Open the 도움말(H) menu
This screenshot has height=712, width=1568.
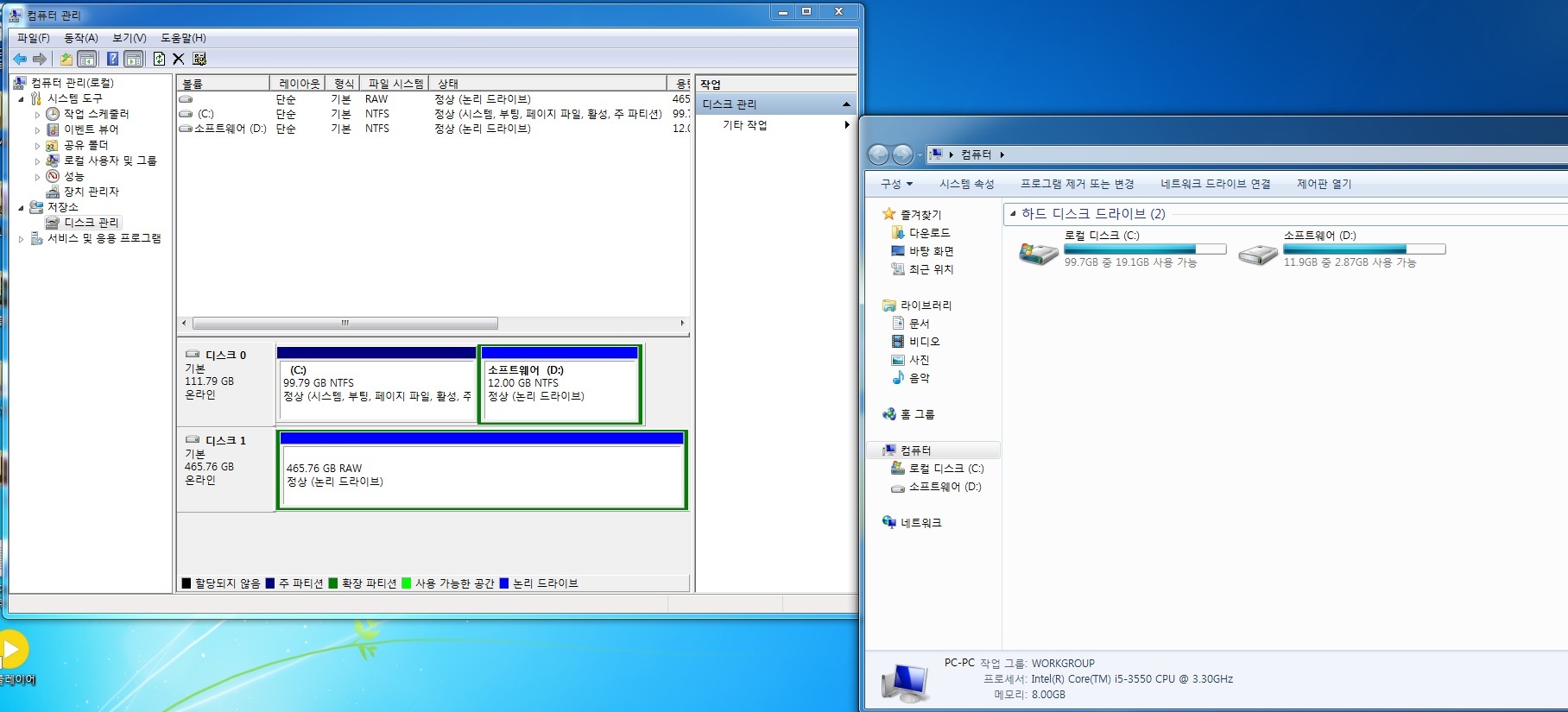(183, 38)
